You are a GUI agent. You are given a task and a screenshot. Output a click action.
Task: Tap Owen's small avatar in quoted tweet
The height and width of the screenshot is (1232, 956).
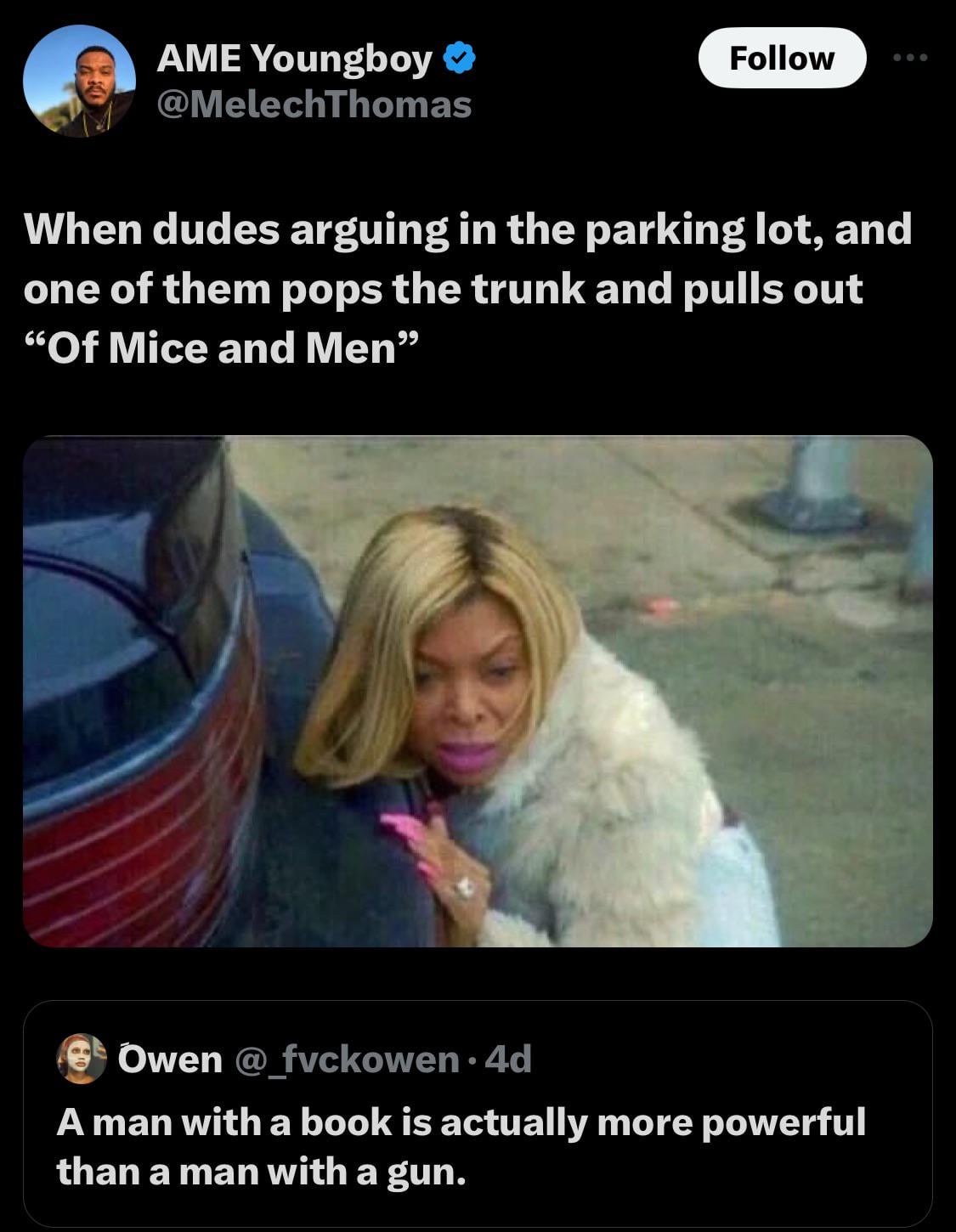click(x=81, y=1059)
